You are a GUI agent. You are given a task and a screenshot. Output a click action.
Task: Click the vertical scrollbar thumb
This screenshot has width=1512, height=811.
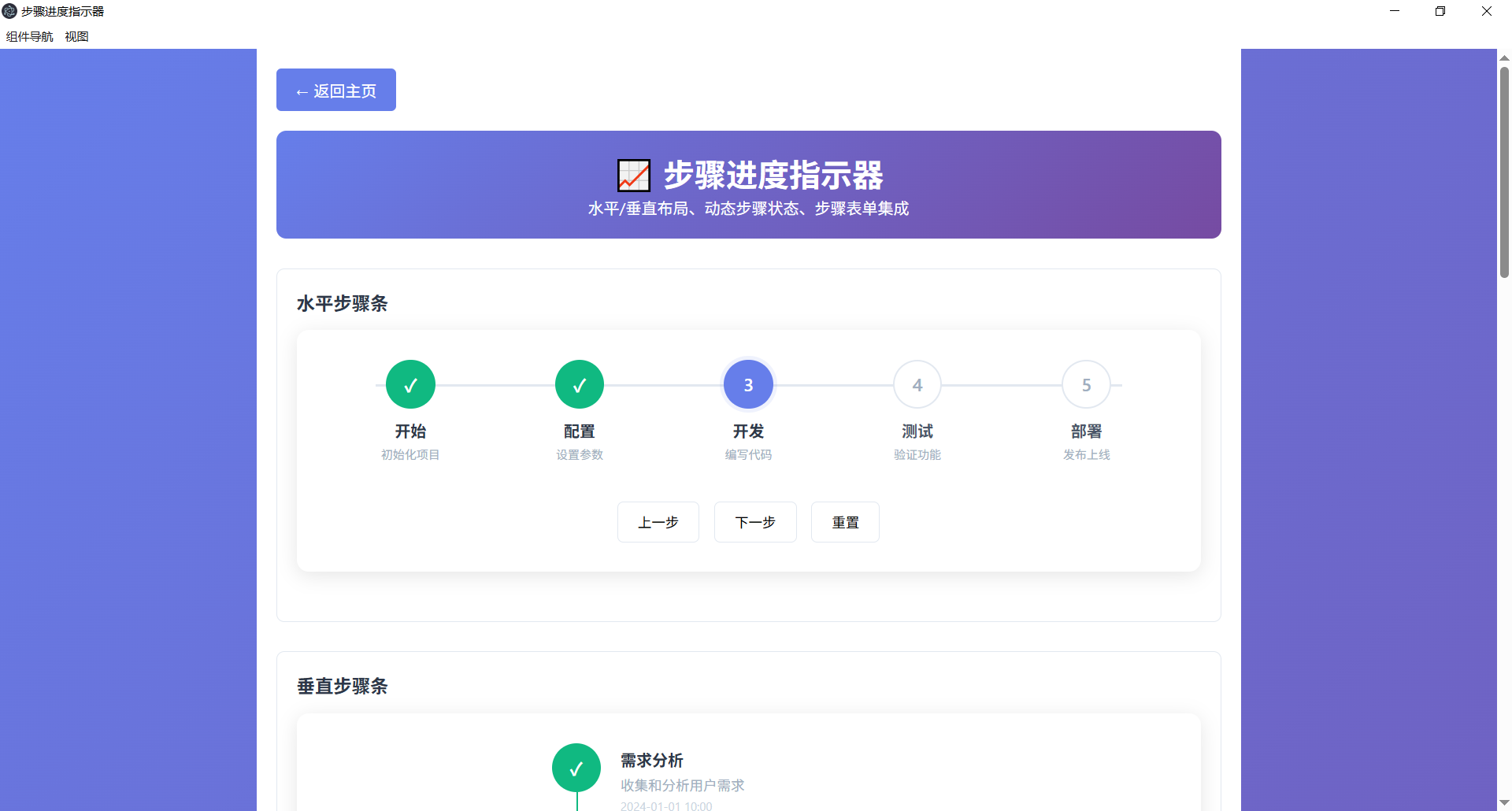pyautogui.click(x=1504, y=172)
